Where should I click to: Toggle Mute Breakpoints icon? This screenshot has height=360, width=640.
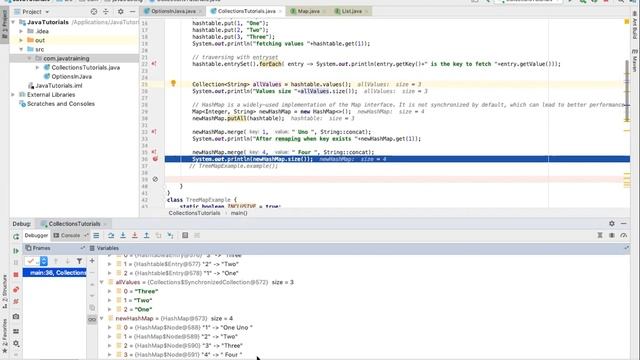(16, 302)
